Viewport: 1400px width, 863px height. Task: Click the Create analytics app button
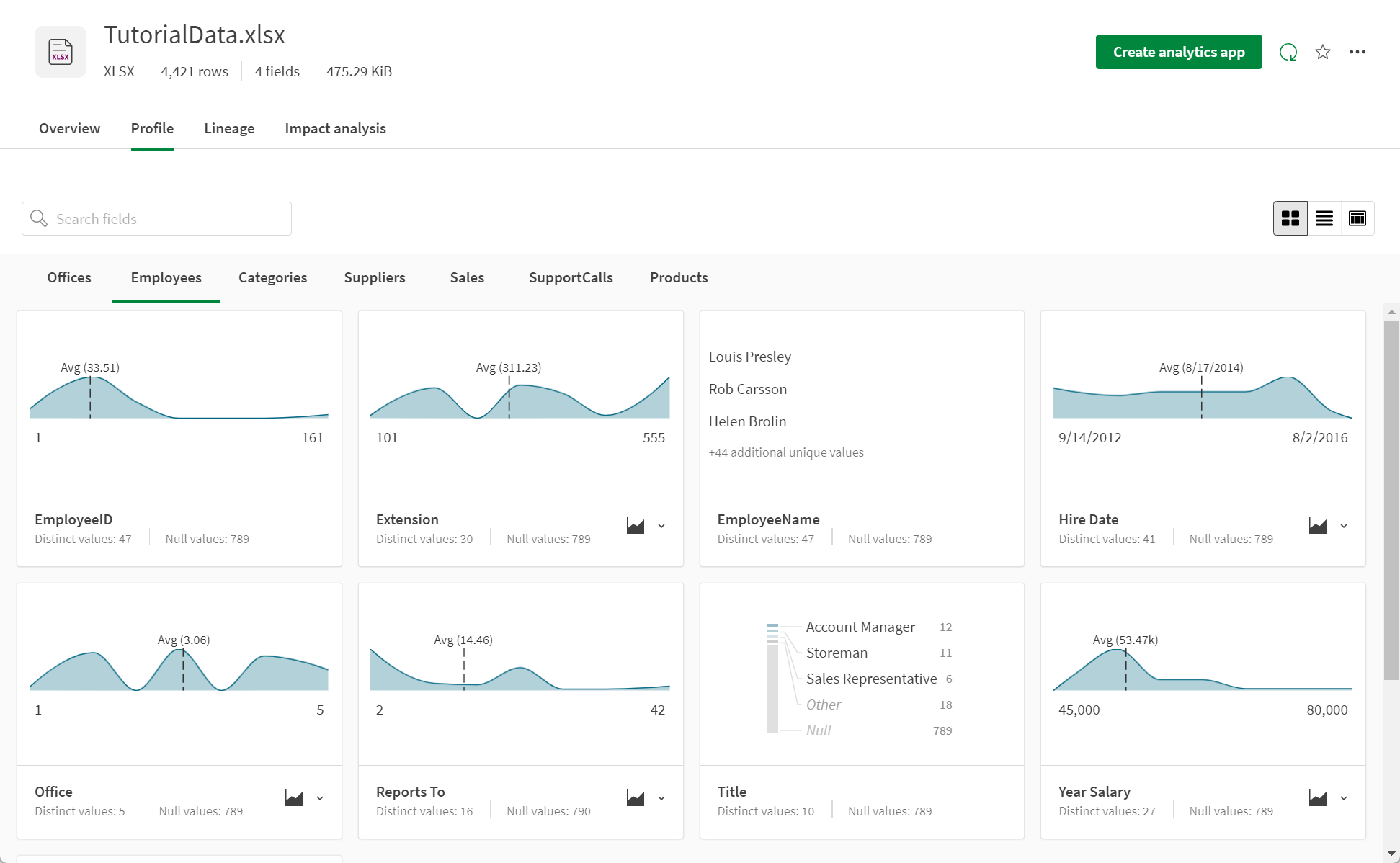point(1179,51)
